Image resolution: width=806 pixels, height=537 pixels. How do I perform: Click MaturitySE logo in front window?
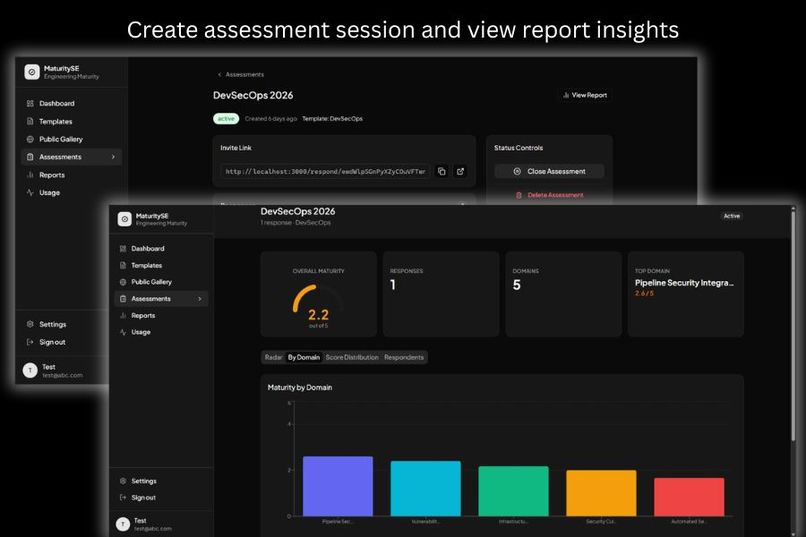(x=124, y=219)
